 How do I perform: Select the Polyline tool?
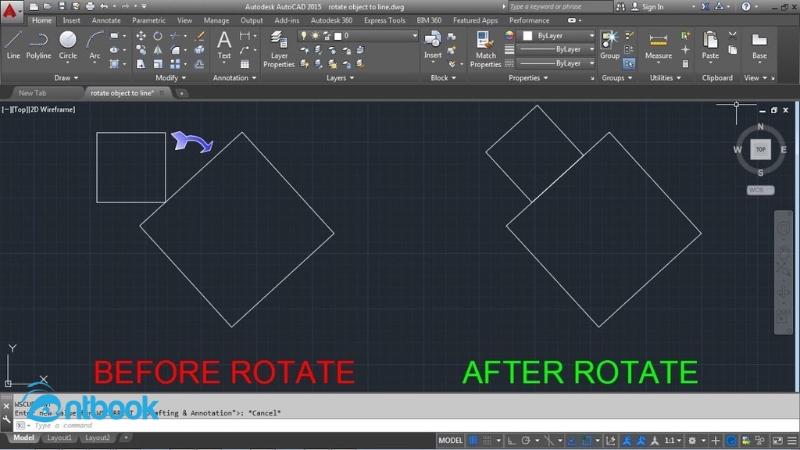coord(39,45)
